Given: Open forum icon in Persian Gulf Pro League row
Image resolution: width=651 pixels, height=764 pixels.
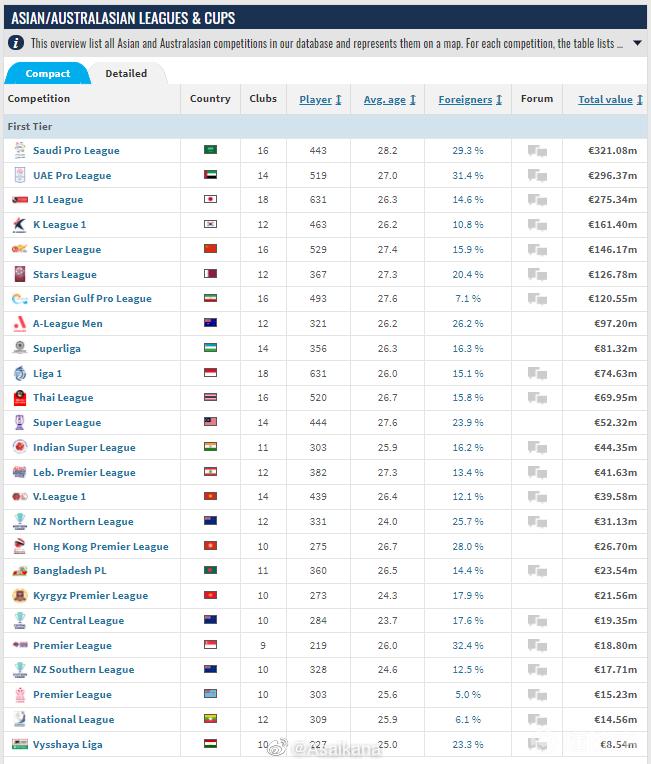Looking at the screenshot, I should [x=537, y=299].
